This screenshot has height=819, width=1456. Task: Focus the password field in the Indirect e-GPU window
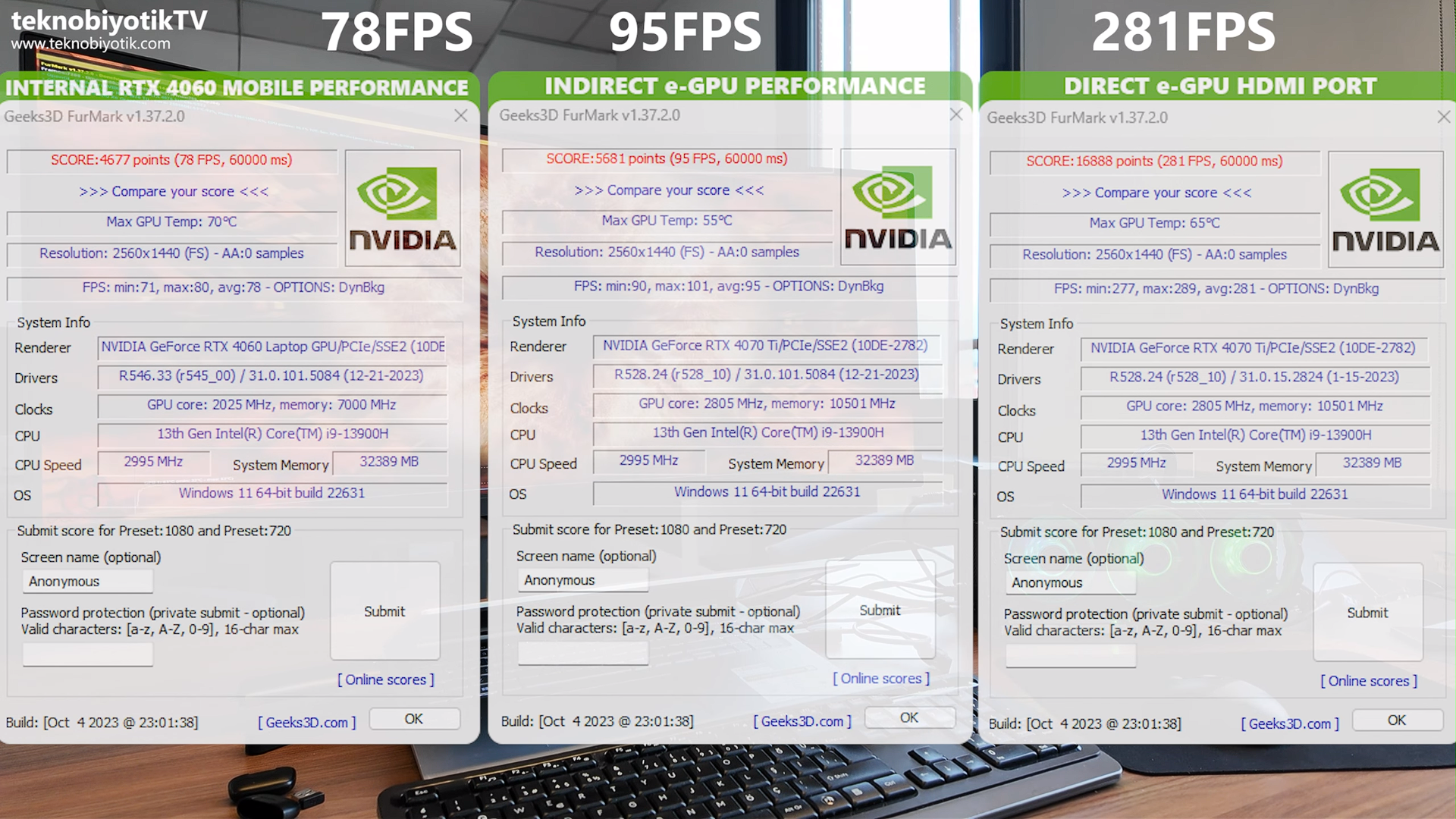[583, 652]
